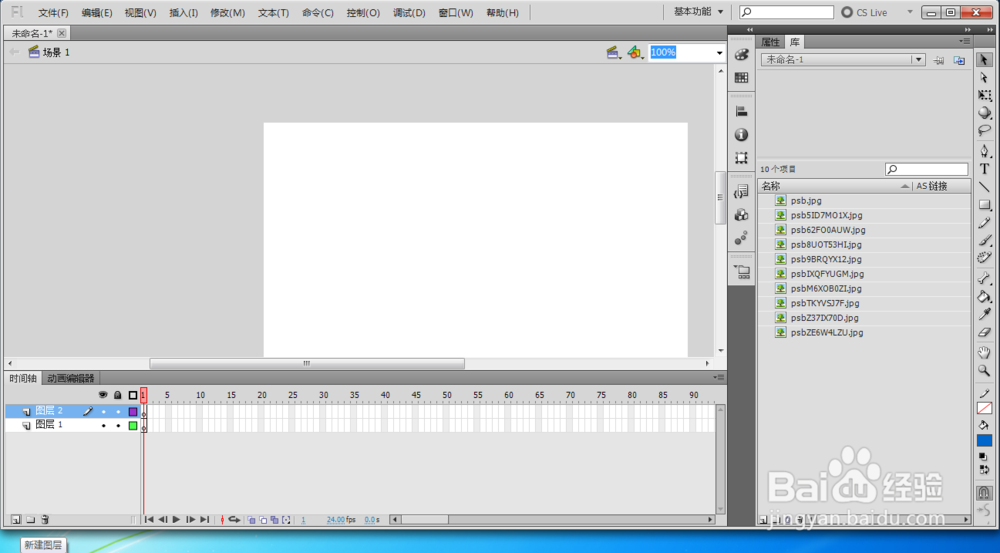Open the Components panel icon
Screen dimensions: 1000x553
pos(741,215)
